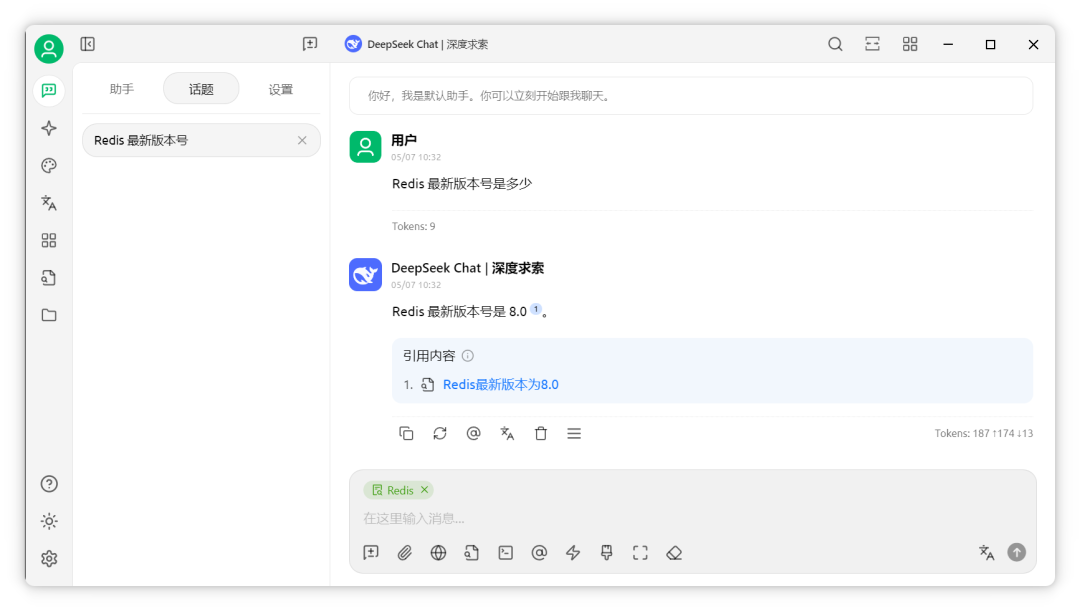
Task: Focus the message input field
Action: [x=692, y=518]
